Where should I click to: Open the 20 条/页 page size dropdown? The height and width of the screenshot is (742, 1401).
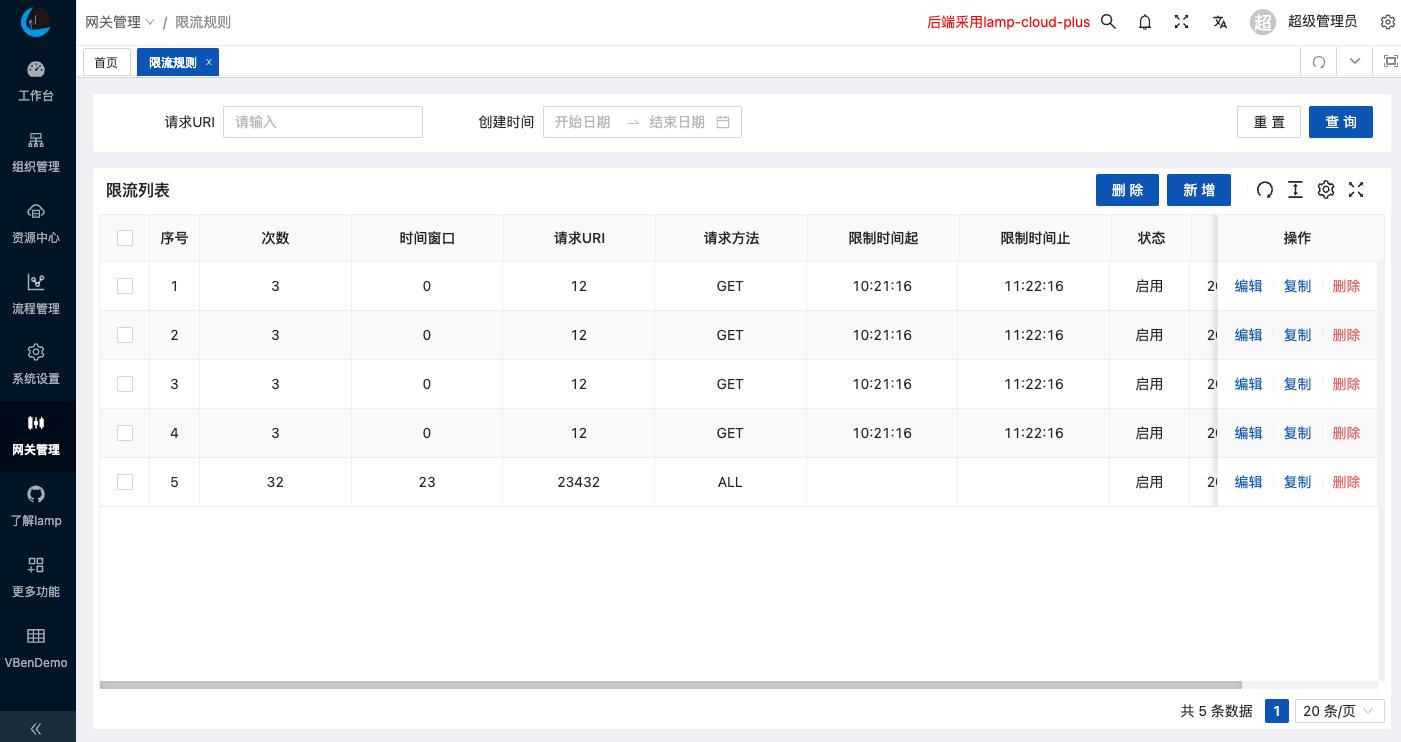[x=1339, y=711]
